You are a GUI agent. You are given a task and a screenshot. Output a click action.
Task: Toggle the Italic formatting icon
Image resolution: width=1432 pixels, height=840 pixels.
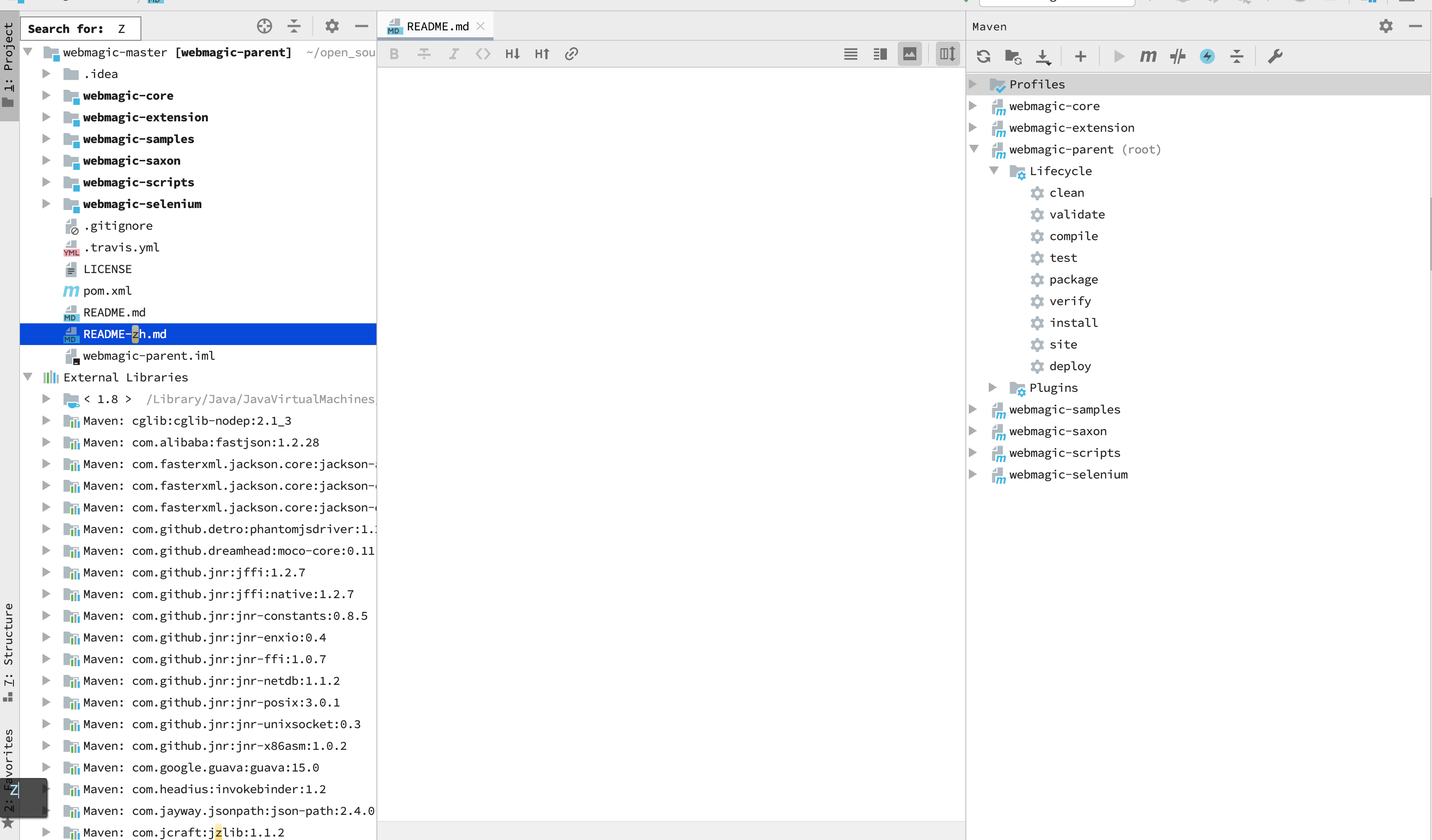[454, 54]
